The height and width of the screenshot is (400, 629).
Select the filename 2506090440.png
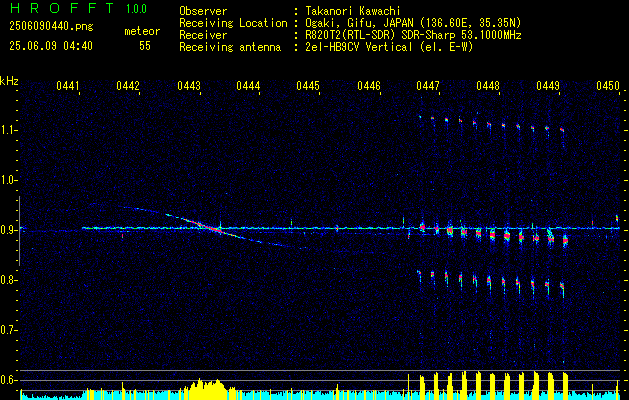(x=51, y=26)
